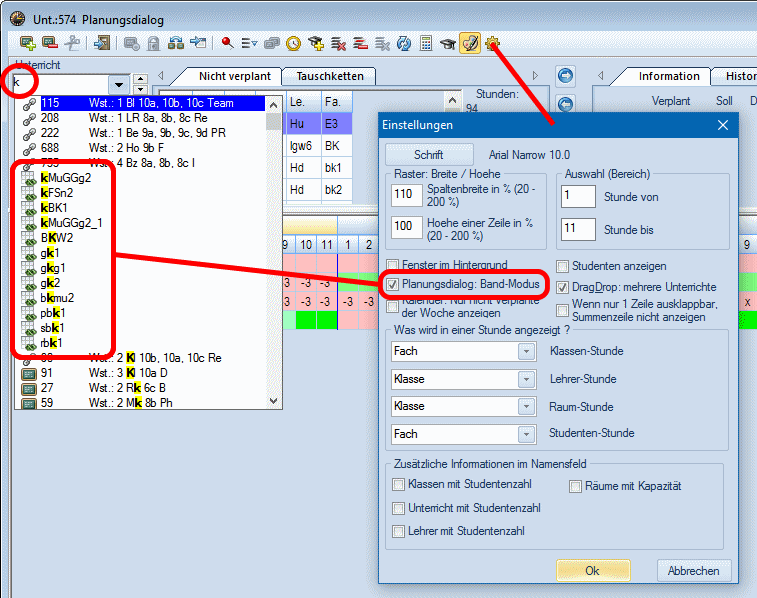
Task: Disable Planungsdialog Band-Modus checkbox
Action: point(393,285)
